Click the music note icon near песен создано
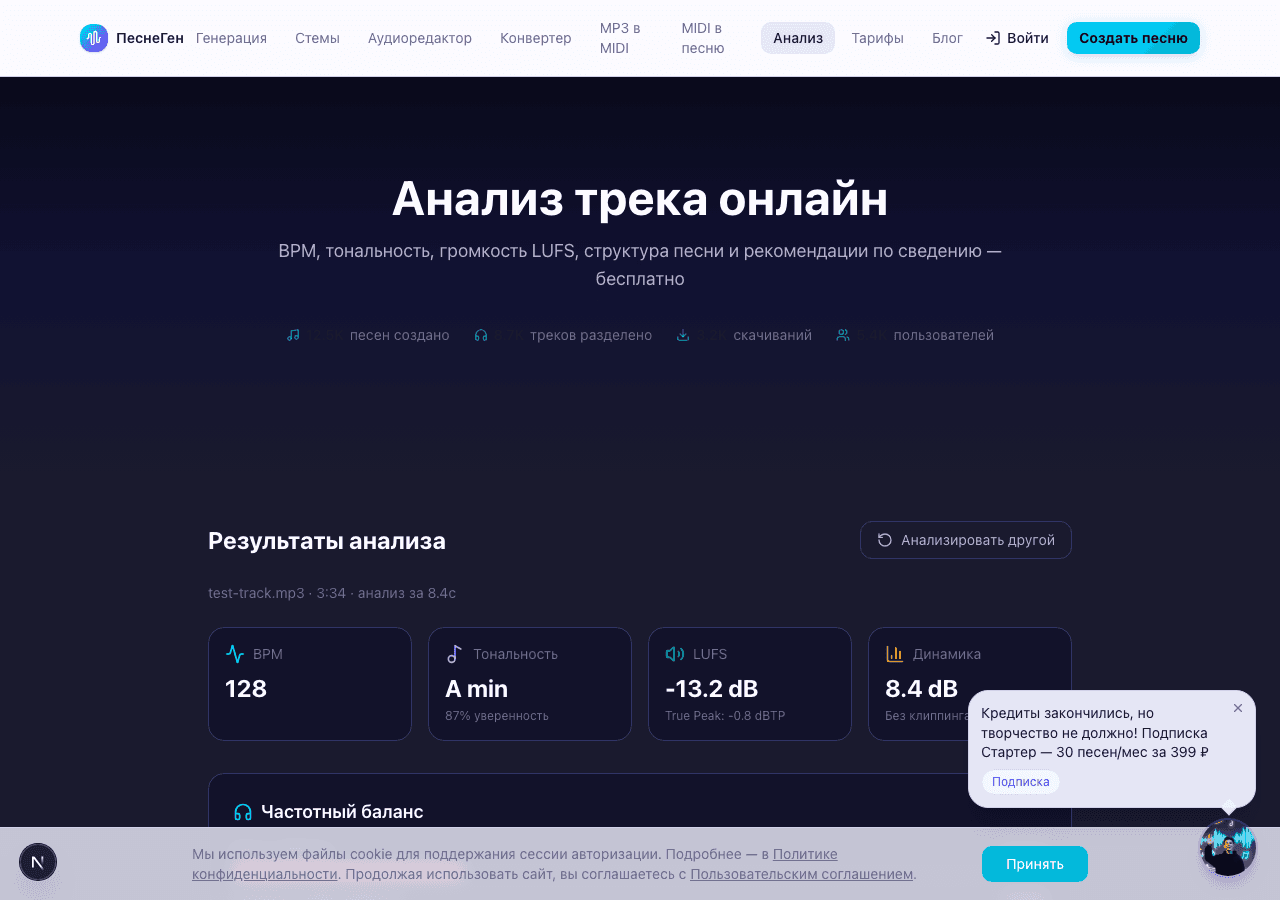Screen dimensions: 1280x900 [292, 335]
